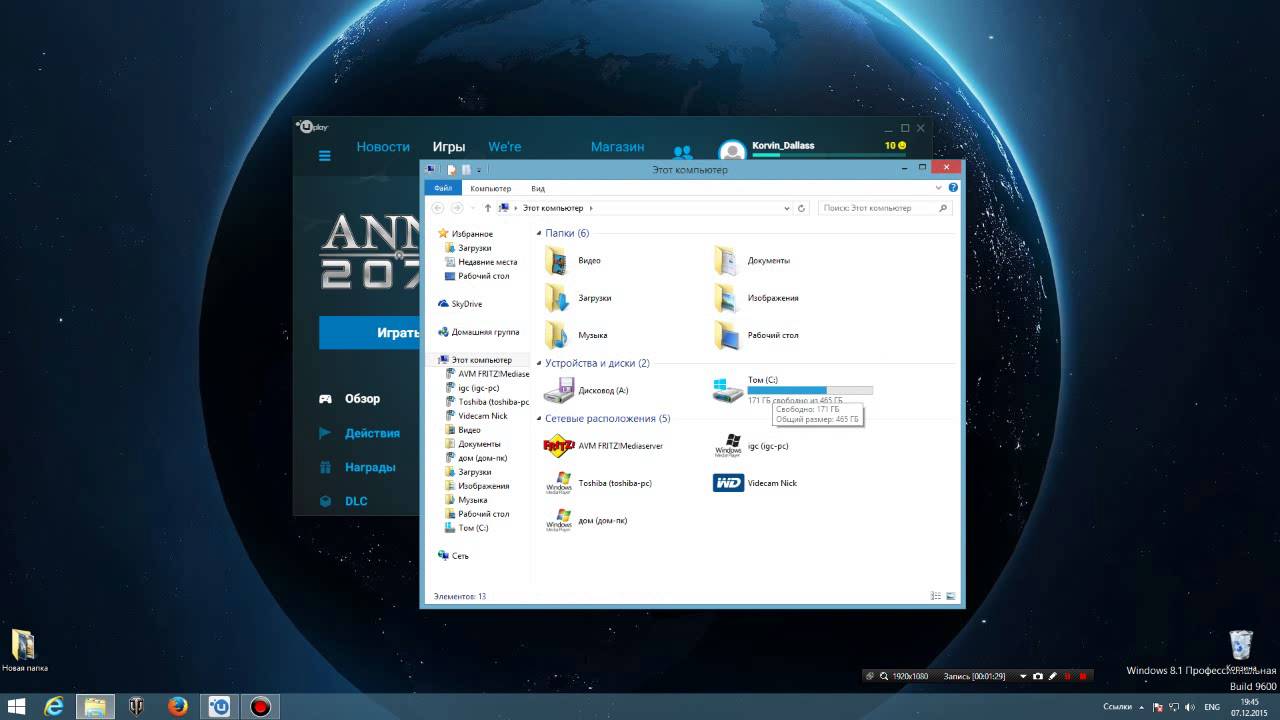This screenshot has height=720, width=1280.
Task: Open the igc (igc-pc) media location
Action: click(x=751, y=446)
